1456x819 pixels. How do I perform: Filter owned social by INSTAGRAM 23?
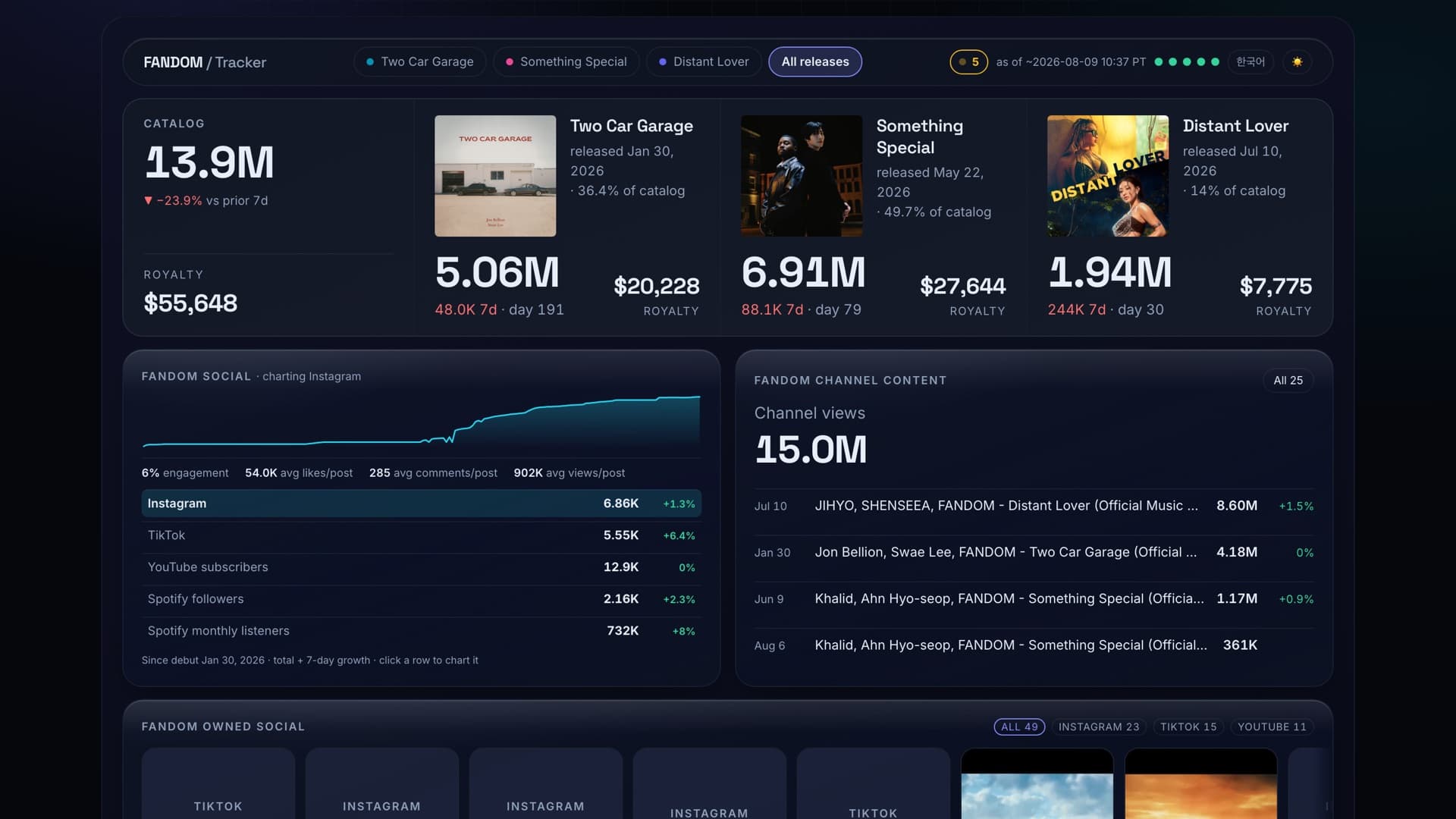click(1099, 726)
